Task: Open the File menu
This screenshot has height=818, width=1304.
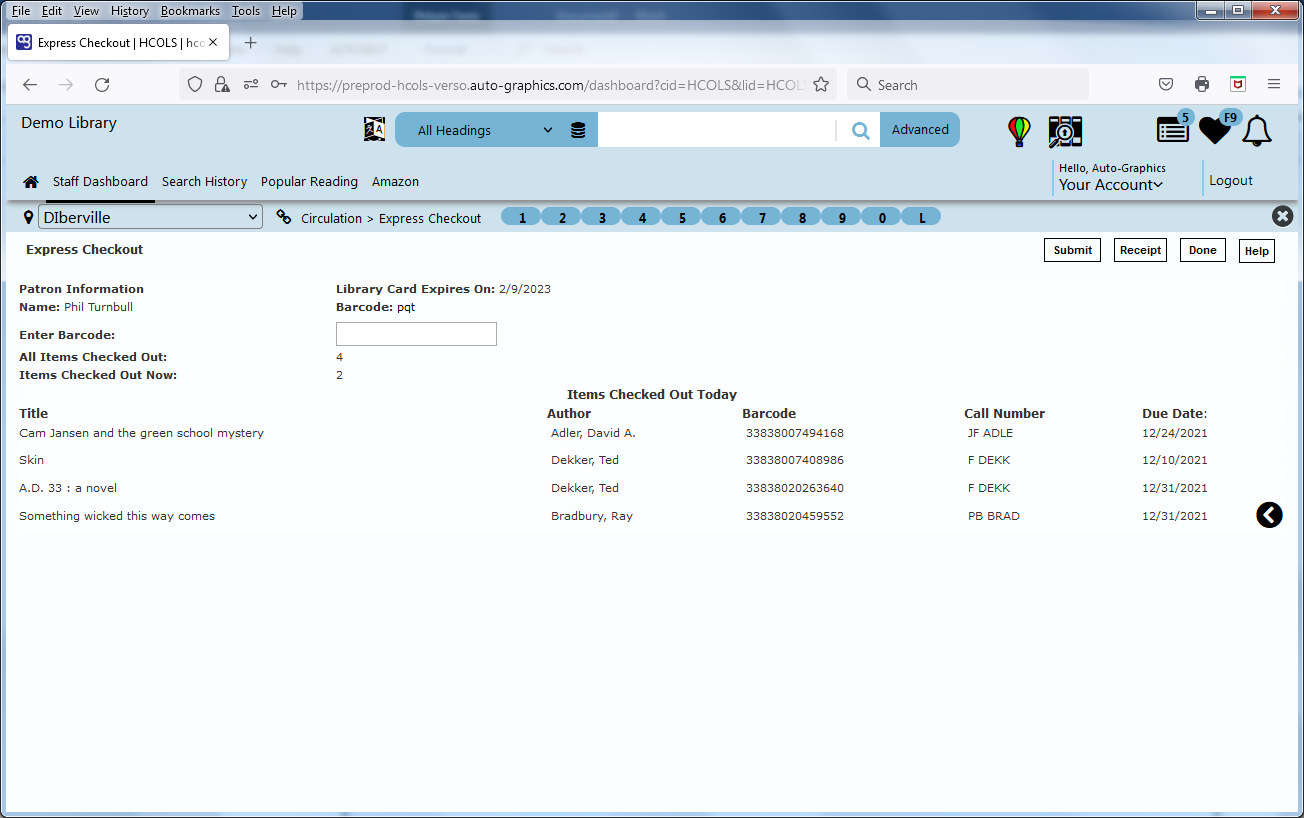Action: 20,11
